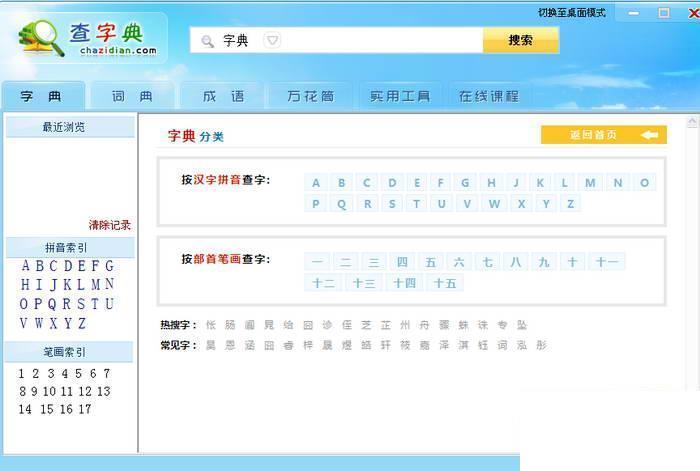The width and height of the screenshot is (700, 471).
Task: Select pinyin letter A tile in main panel
Action: [x=316, y=183]
